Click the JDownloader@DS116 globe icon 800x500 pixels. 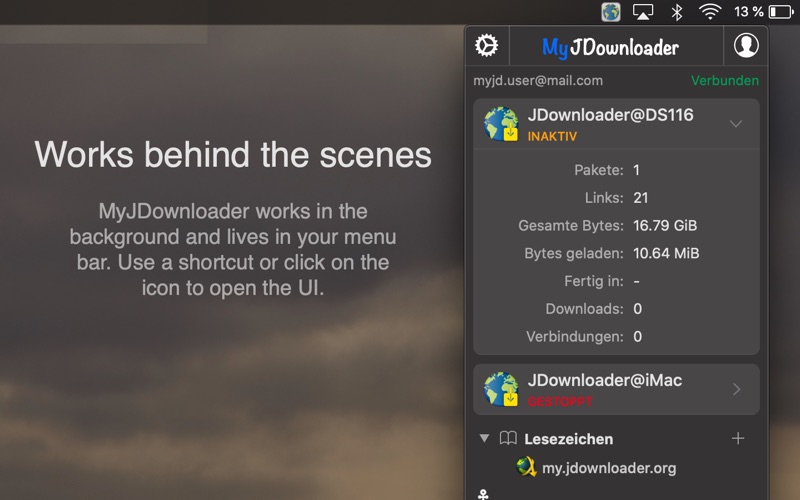[501, 123]
